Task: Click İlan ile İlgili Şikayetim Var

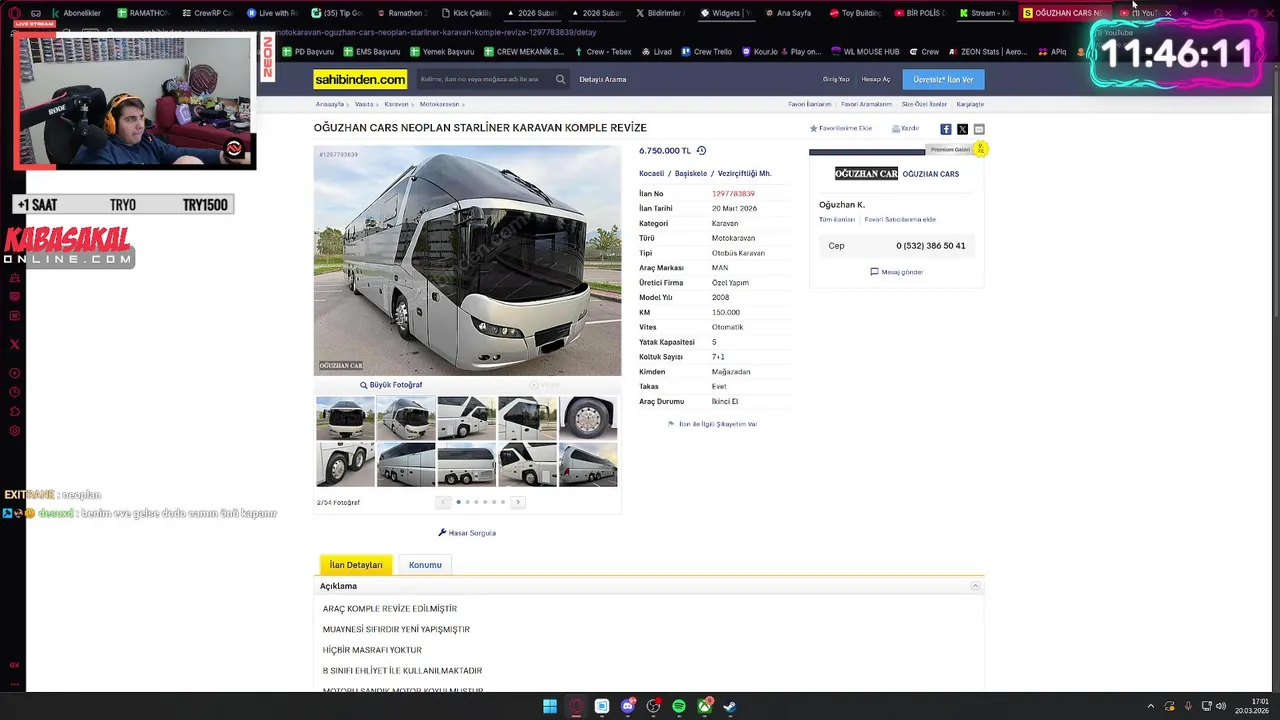Action: pyautogui.click(x=712, y=424)
